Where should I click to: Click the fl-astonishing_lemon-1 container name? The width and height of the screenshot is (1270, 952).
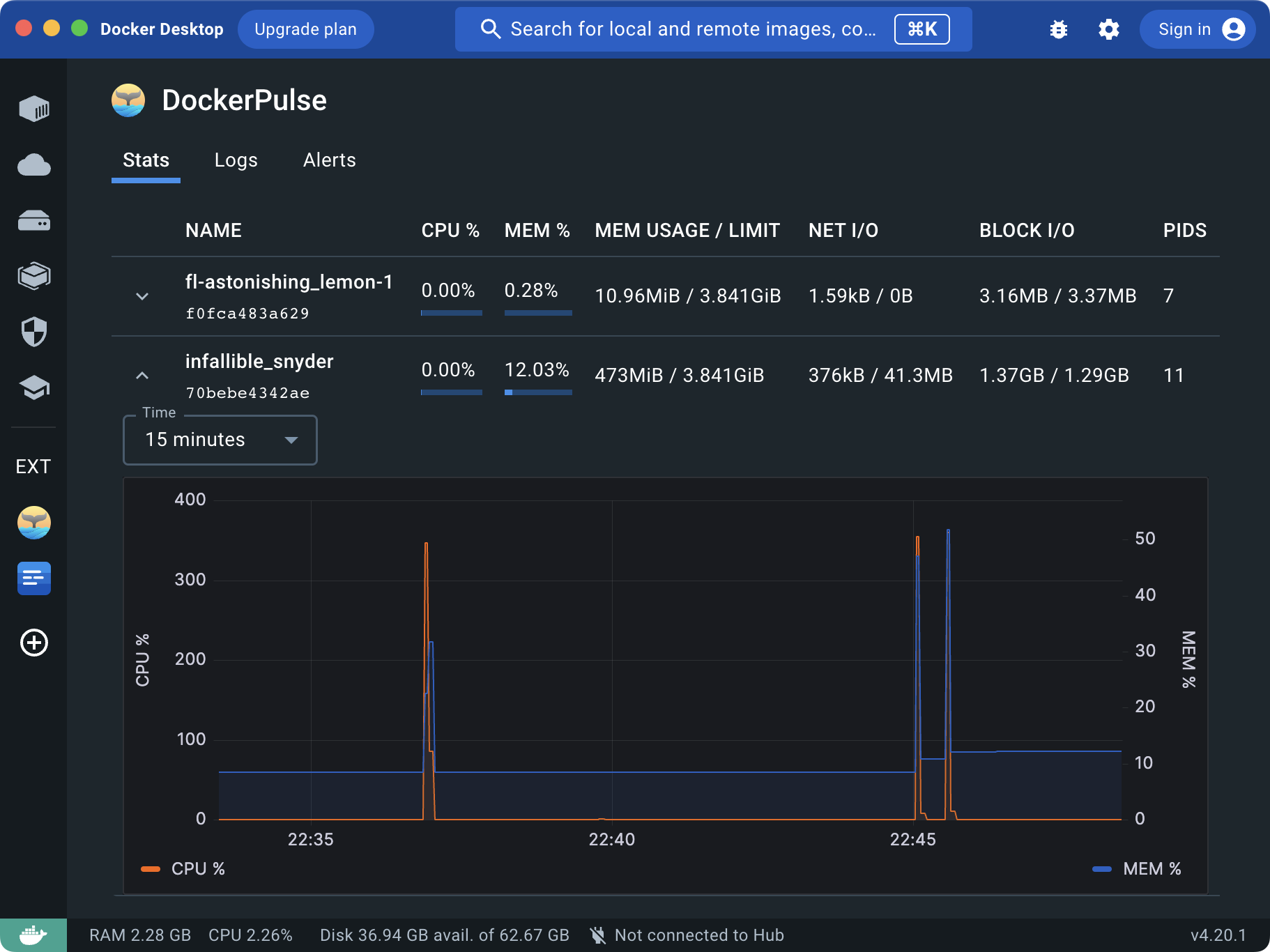click(x=289, y=282)
